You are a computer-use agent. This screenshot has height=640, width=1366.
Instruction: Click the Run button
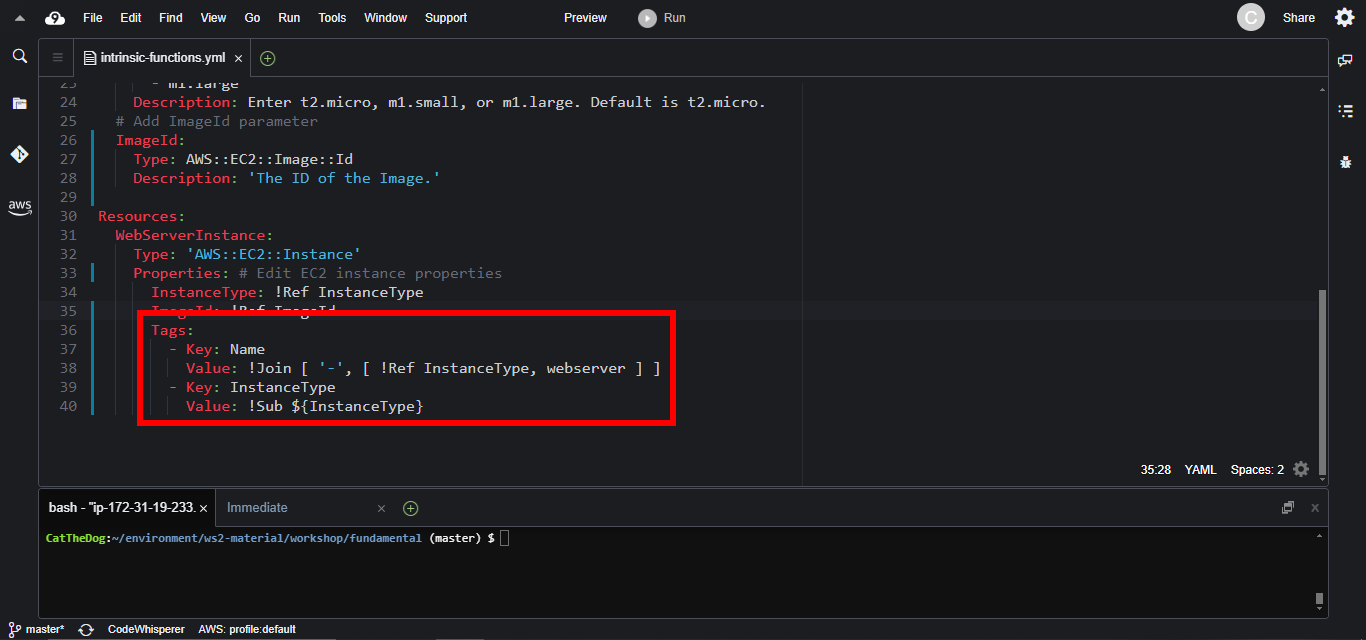663,18
